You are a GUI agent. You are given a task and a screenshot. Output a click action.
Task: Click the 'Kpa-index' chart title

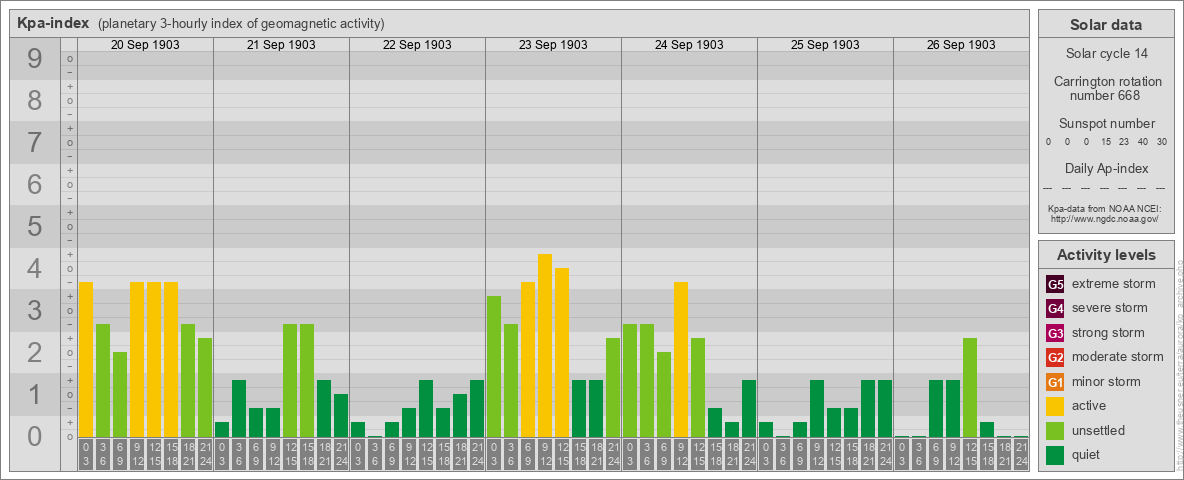tap(53, 23)
